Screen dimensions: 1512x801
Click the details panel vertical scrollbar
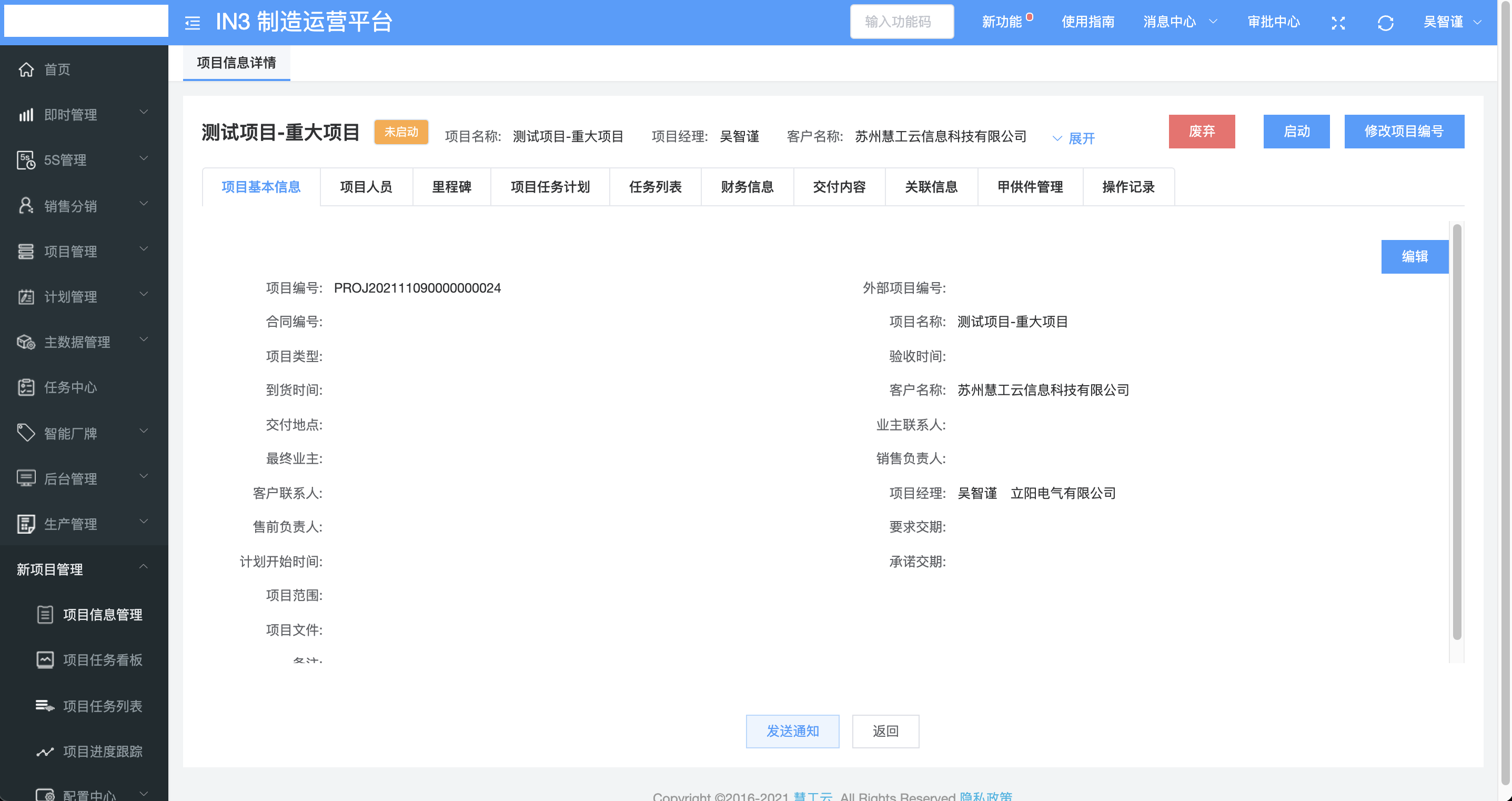(x=1456, y=432)
